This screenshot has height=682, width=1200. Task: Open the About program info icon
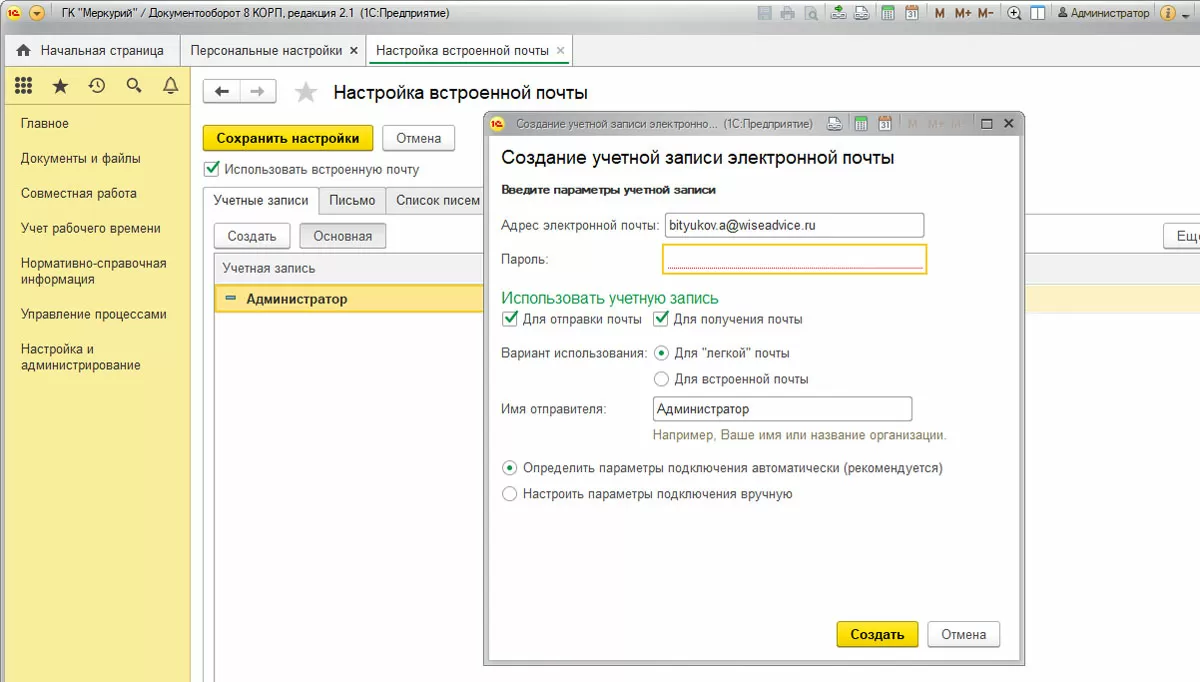[1167, 14]
